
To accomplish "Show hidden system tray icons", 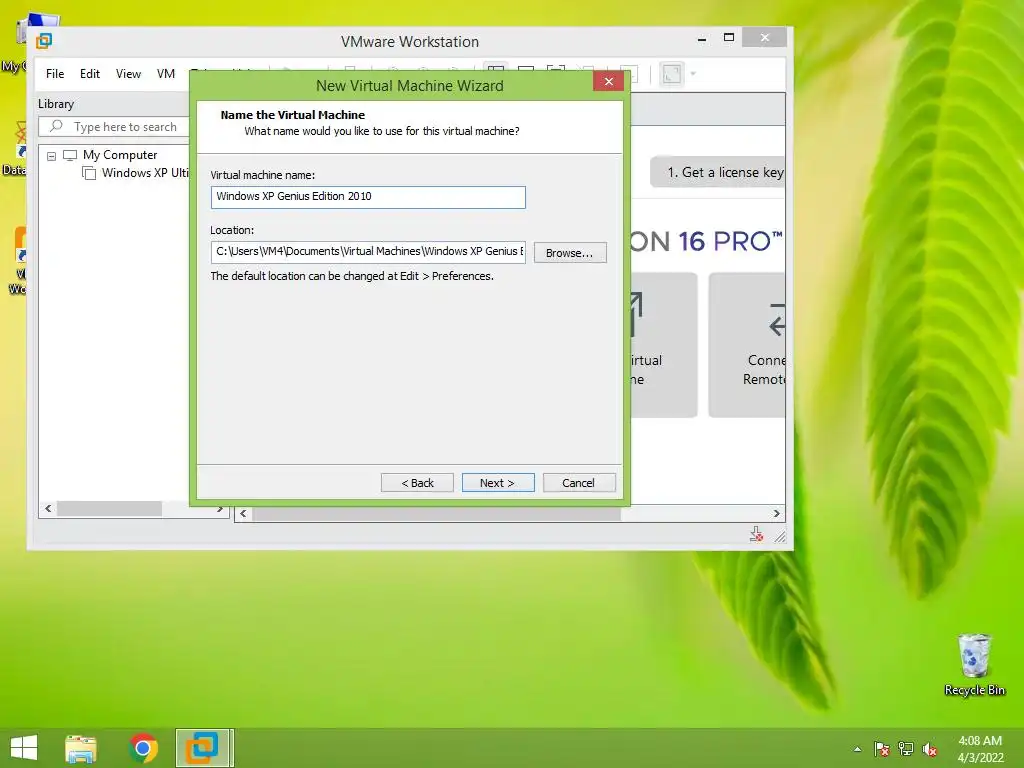I will point(857,749).
